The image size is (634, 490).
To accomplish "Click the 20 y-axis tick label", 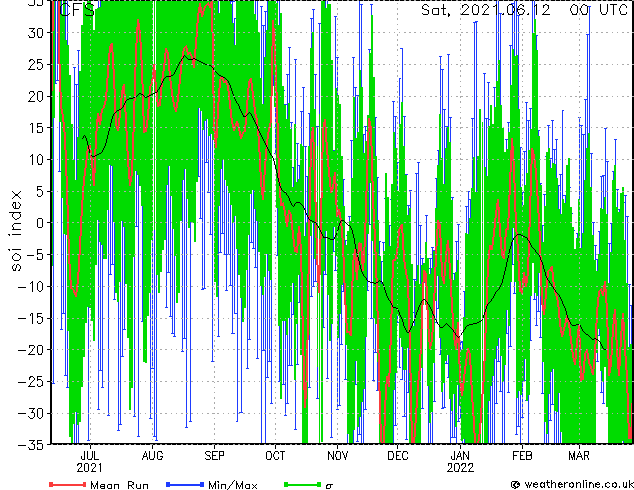I will pyautogui.click(x=36, y=96).
